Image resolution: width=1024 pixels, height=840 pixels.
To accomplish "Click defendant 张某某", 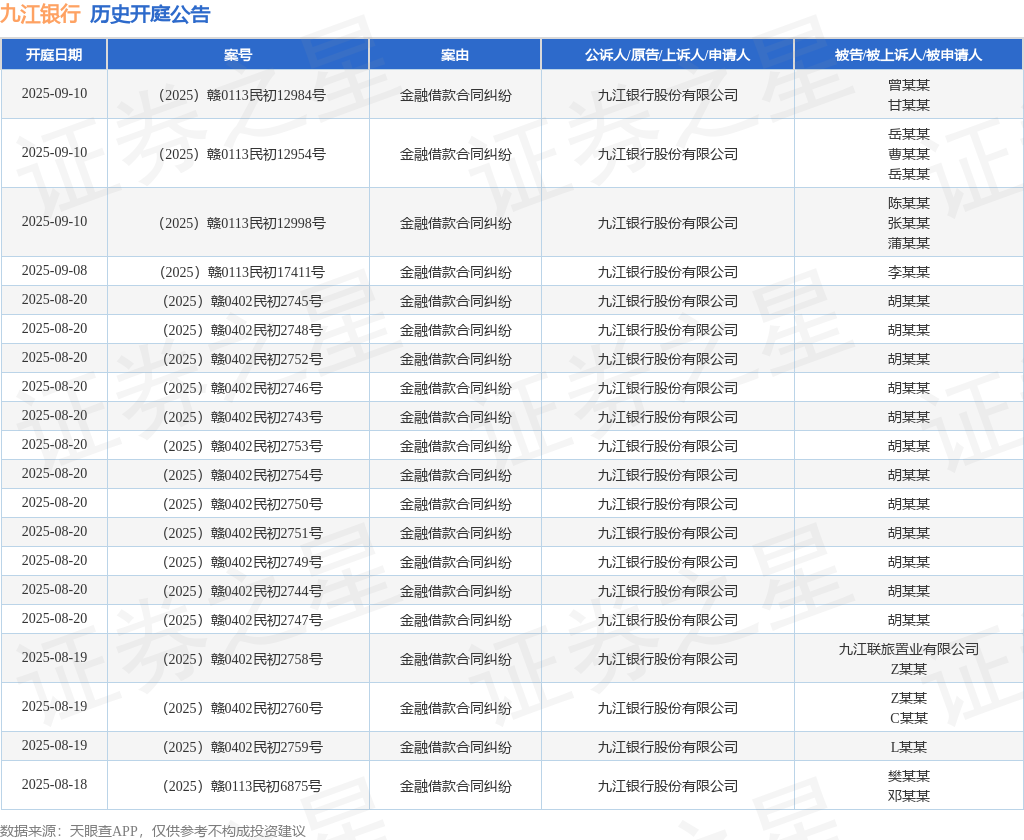I will coord(908,223).
